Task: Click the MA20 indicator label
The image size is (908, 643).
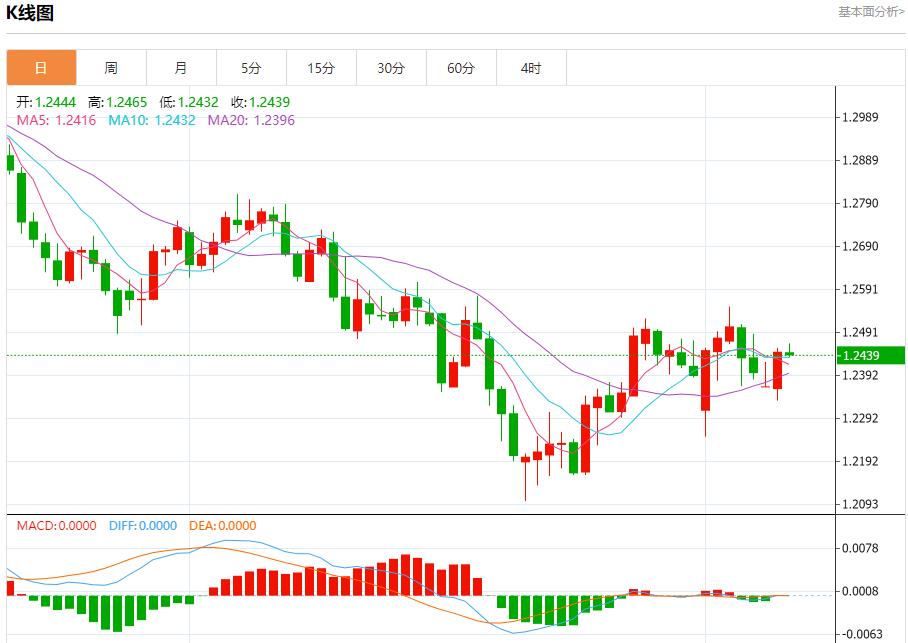Action: [251, 120]
